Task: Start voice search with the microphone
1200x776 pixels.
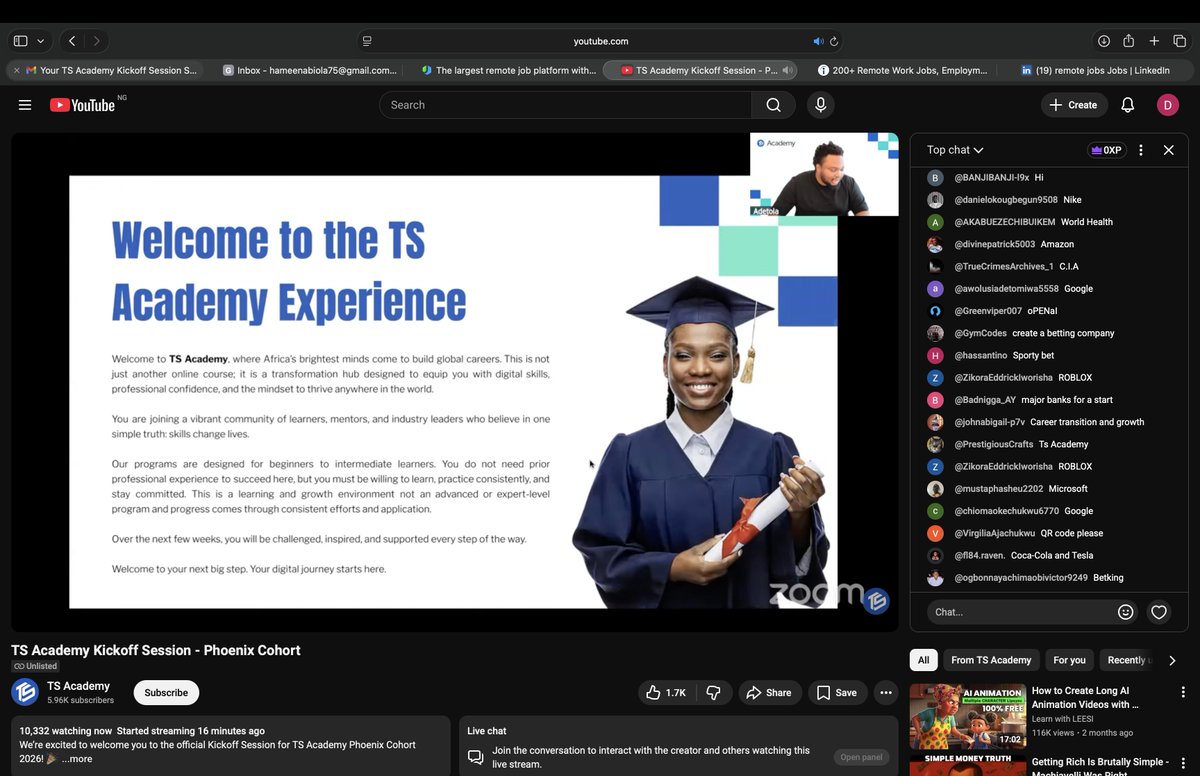Action: [821, 105]
